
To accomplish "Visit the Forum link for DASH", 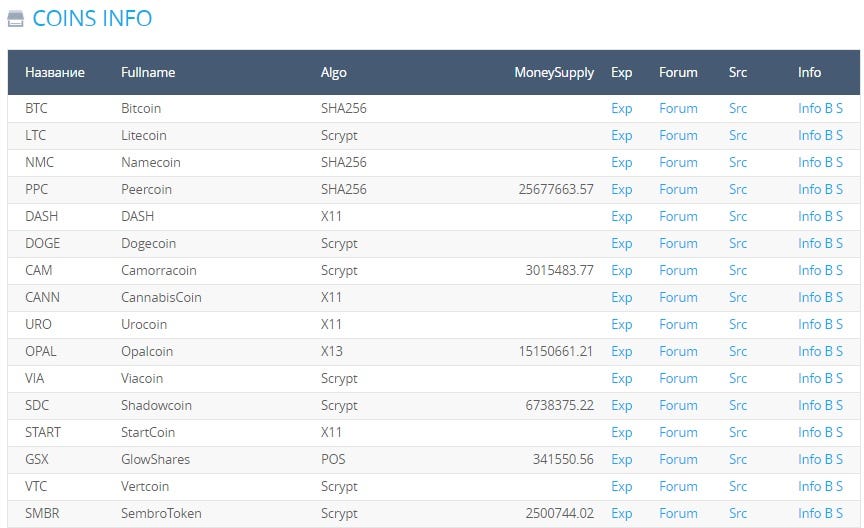I will (x=678, y=217).
